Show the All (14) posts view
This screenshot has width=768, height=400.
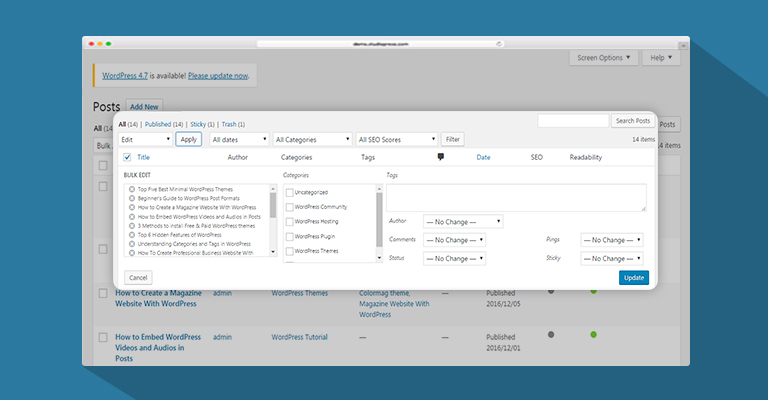pos(128,124)
